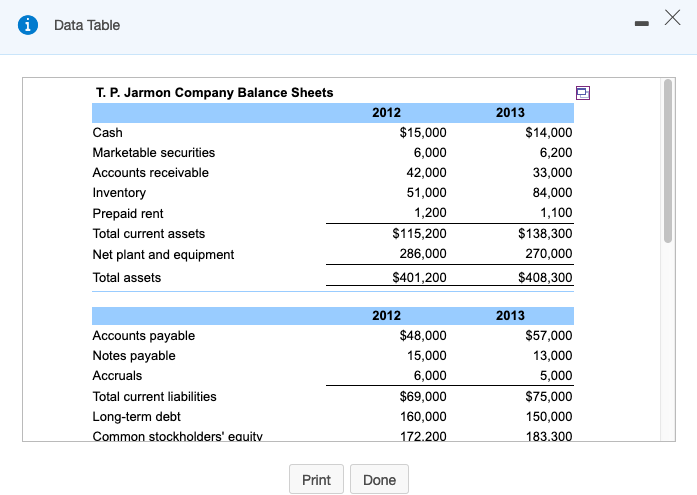The image size is (697, 495).
Task: Select the Accruals row label
Action: point(117,375)
